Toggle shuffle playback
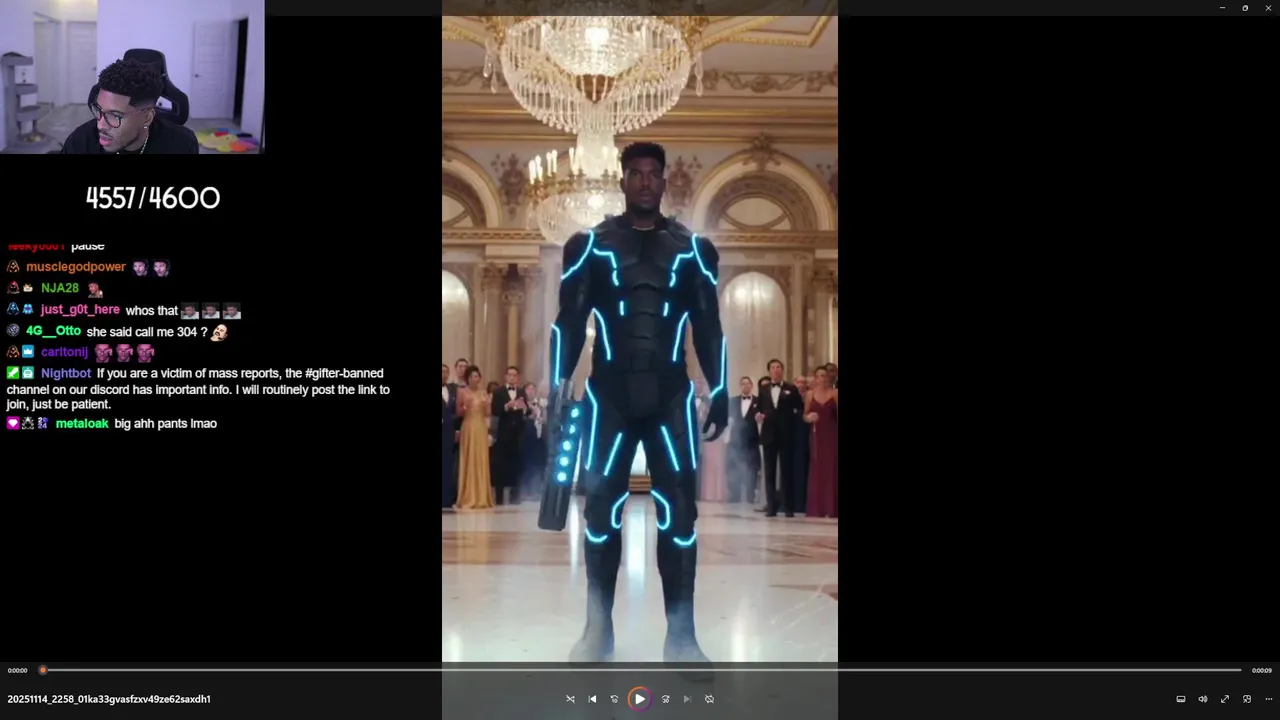 pyautogui.click(x=570, y=699)
